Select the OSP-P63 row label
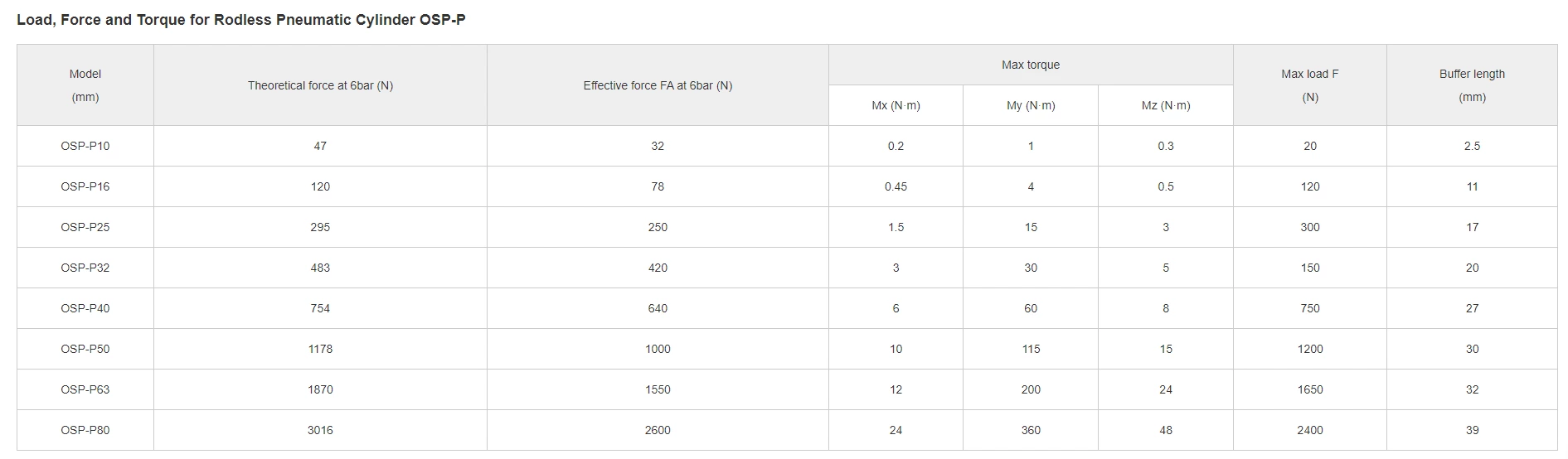The image size is (1568, 459). [x=85, y=389]
